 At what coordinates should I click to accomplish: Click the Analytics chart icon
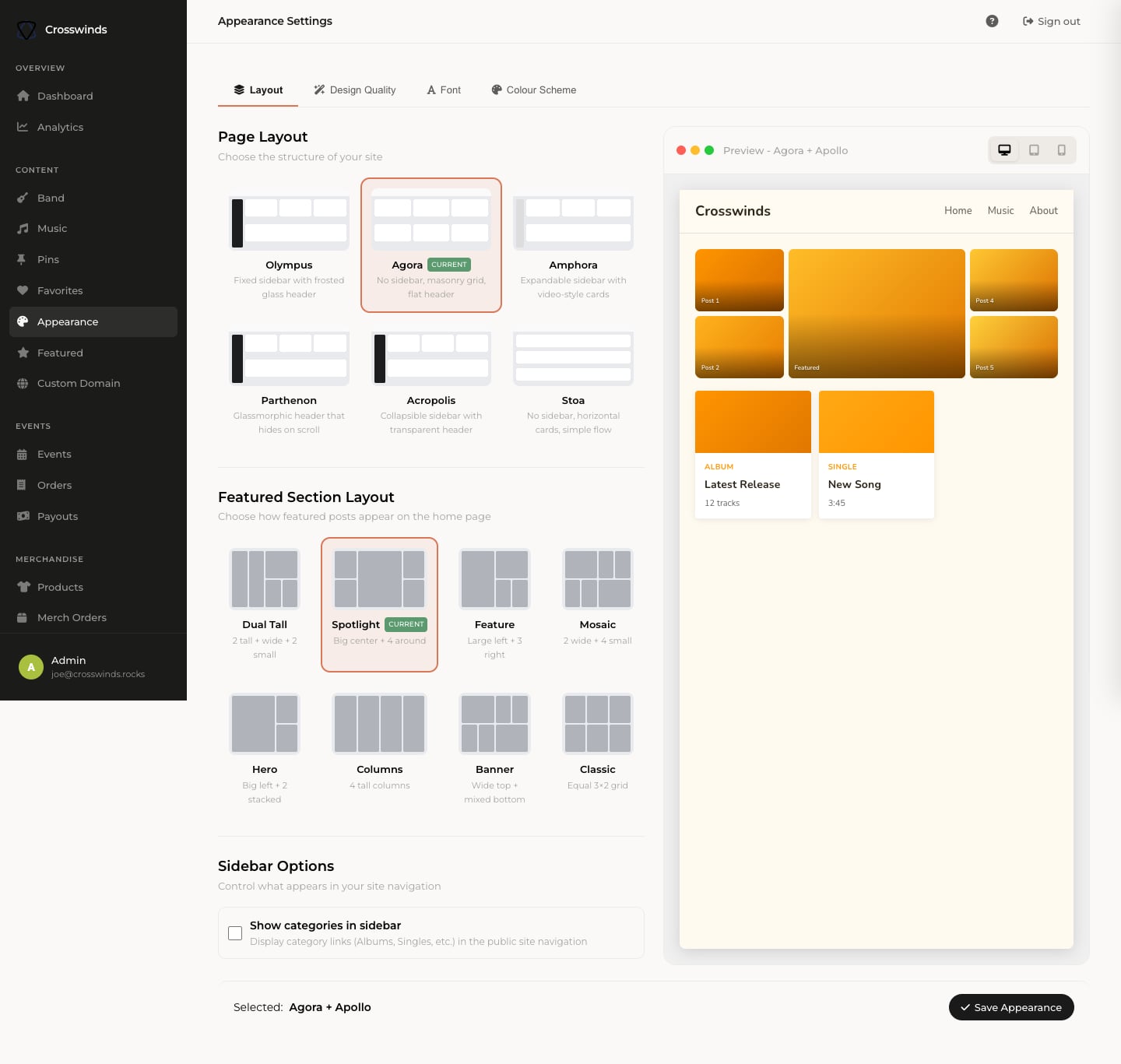tap(23, 127)
